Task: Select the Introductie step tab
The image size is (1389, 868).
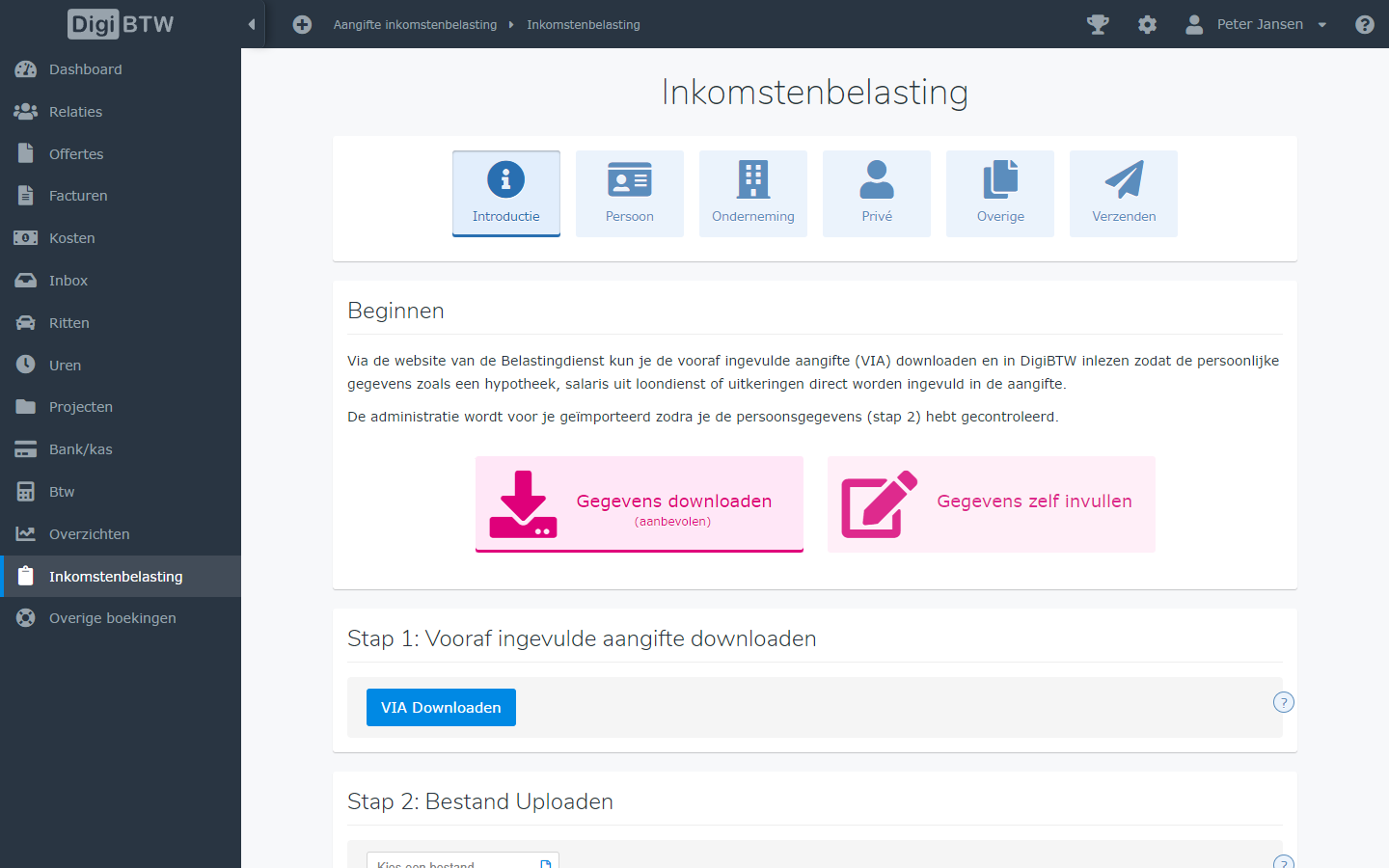Action: tap(506, 194)
